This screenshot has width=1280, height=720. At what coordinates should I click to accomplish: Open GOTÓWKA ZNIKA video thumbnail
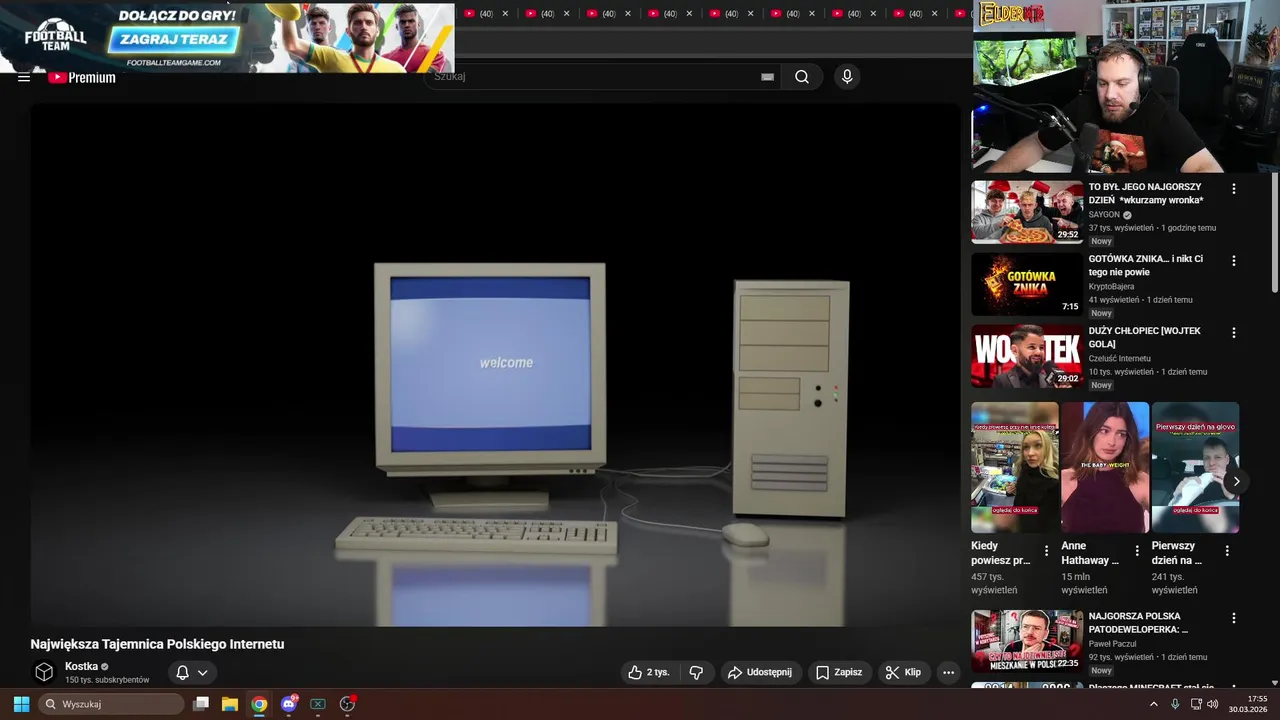(x=1027, y=284)
